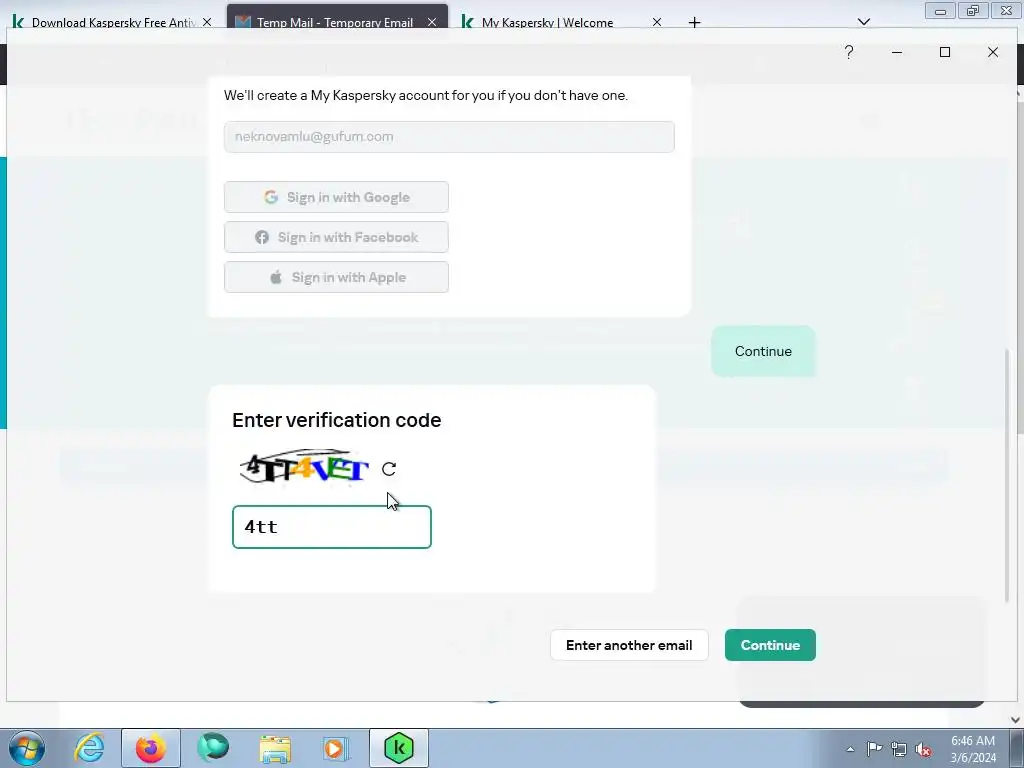1024x768 pixels.
Task: Click the captcha image 4TT4VET
Action: (304, 468)
